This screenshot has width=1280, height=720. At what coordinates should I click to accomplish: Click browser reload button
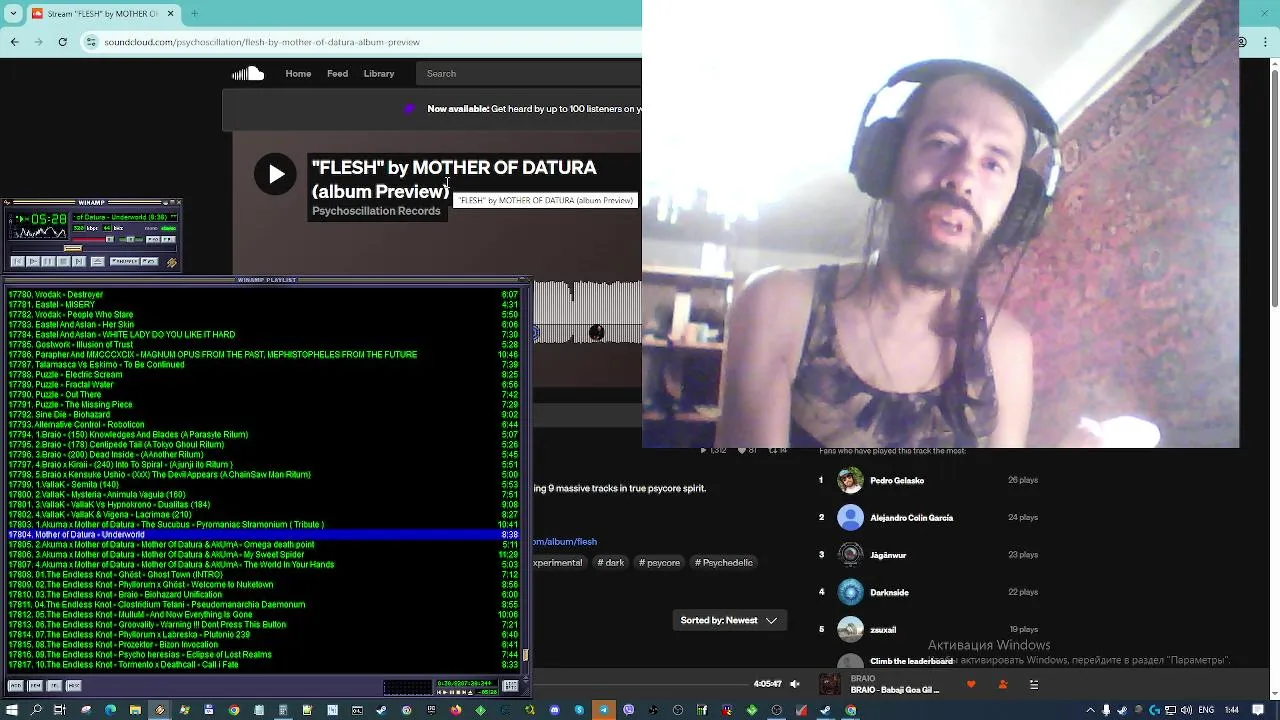(62, 42)
